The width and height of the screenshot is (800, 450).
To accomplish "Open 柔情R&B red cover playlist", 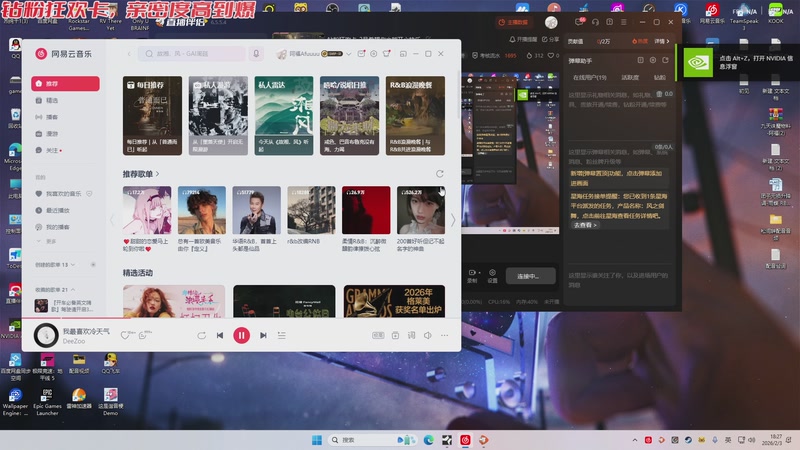I will click(x=366, y=210).
